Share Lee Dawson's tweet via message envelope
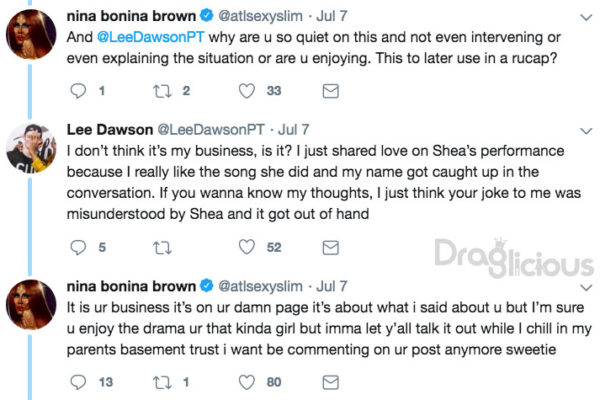600x400 pixels. [x=331, y=248]
